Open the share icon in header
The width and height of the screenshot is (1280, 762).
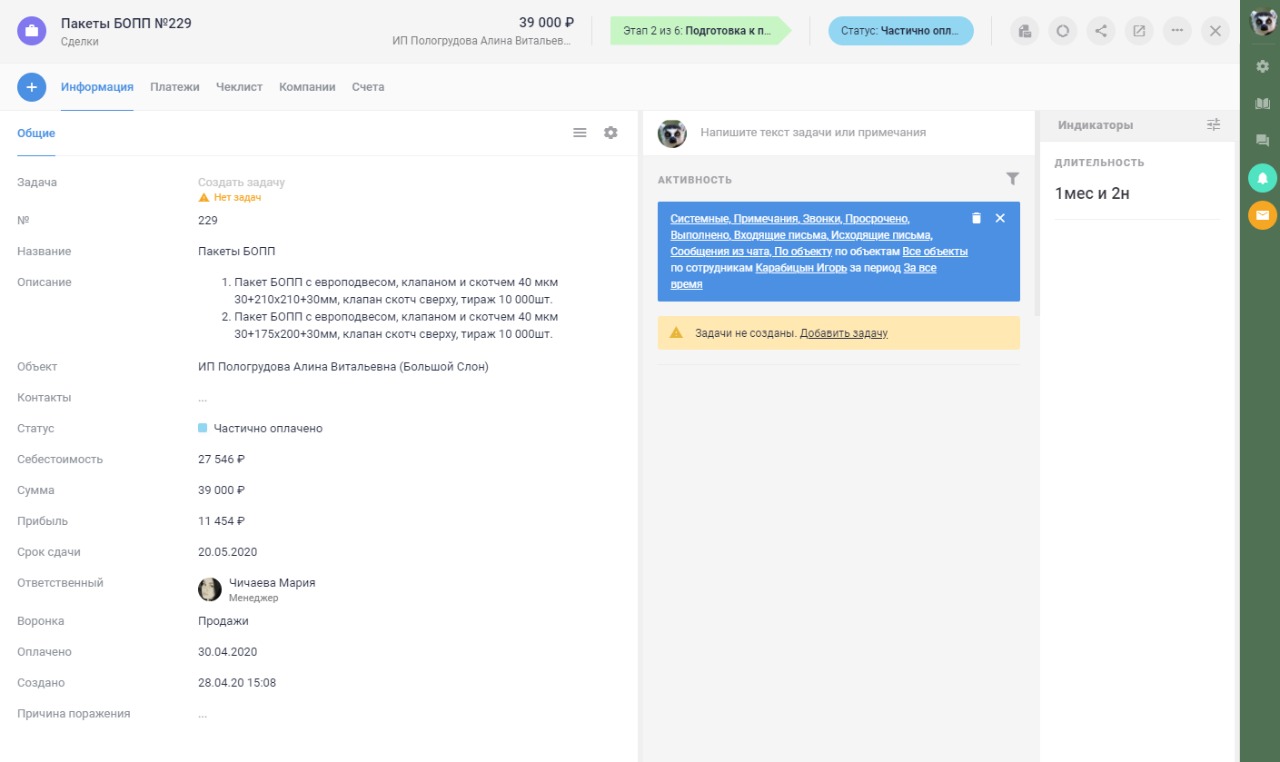tap(1101, 31)
